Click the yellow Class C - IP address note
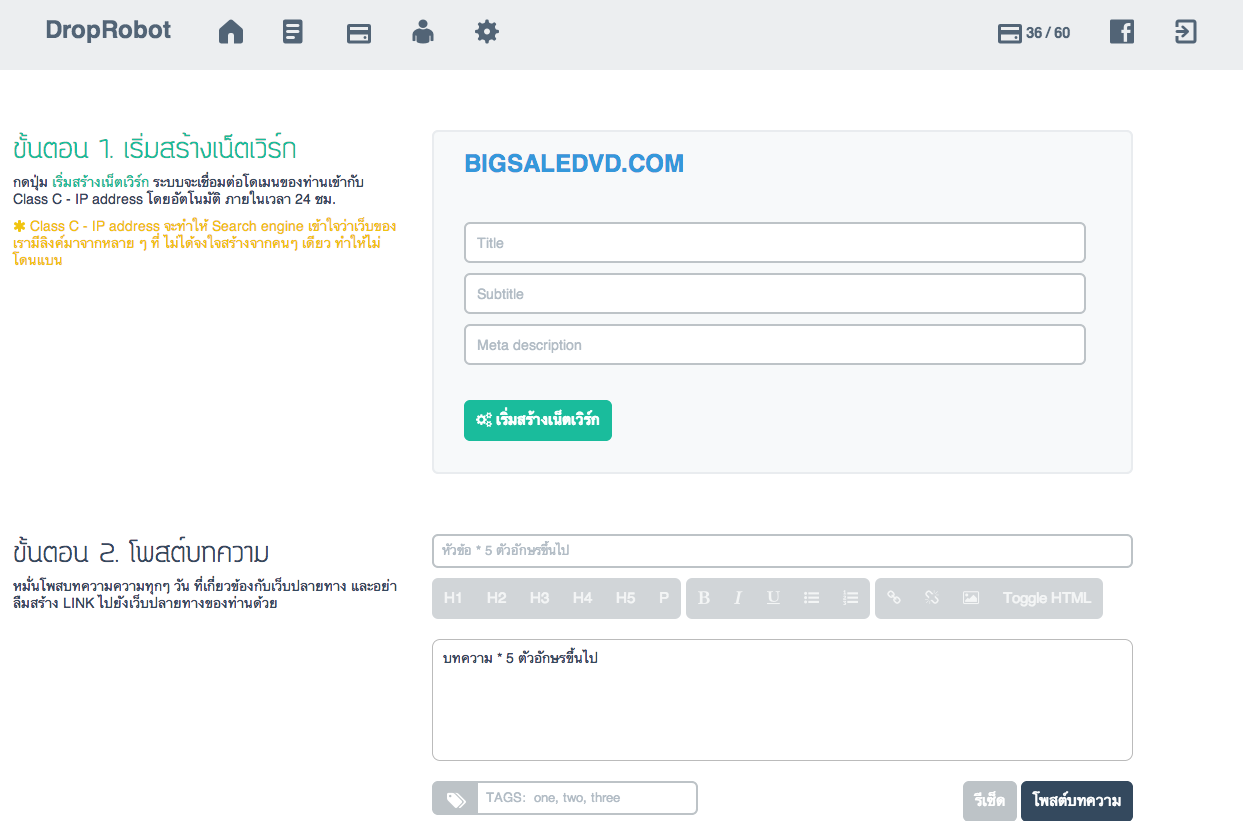 (x=204, y=243)
